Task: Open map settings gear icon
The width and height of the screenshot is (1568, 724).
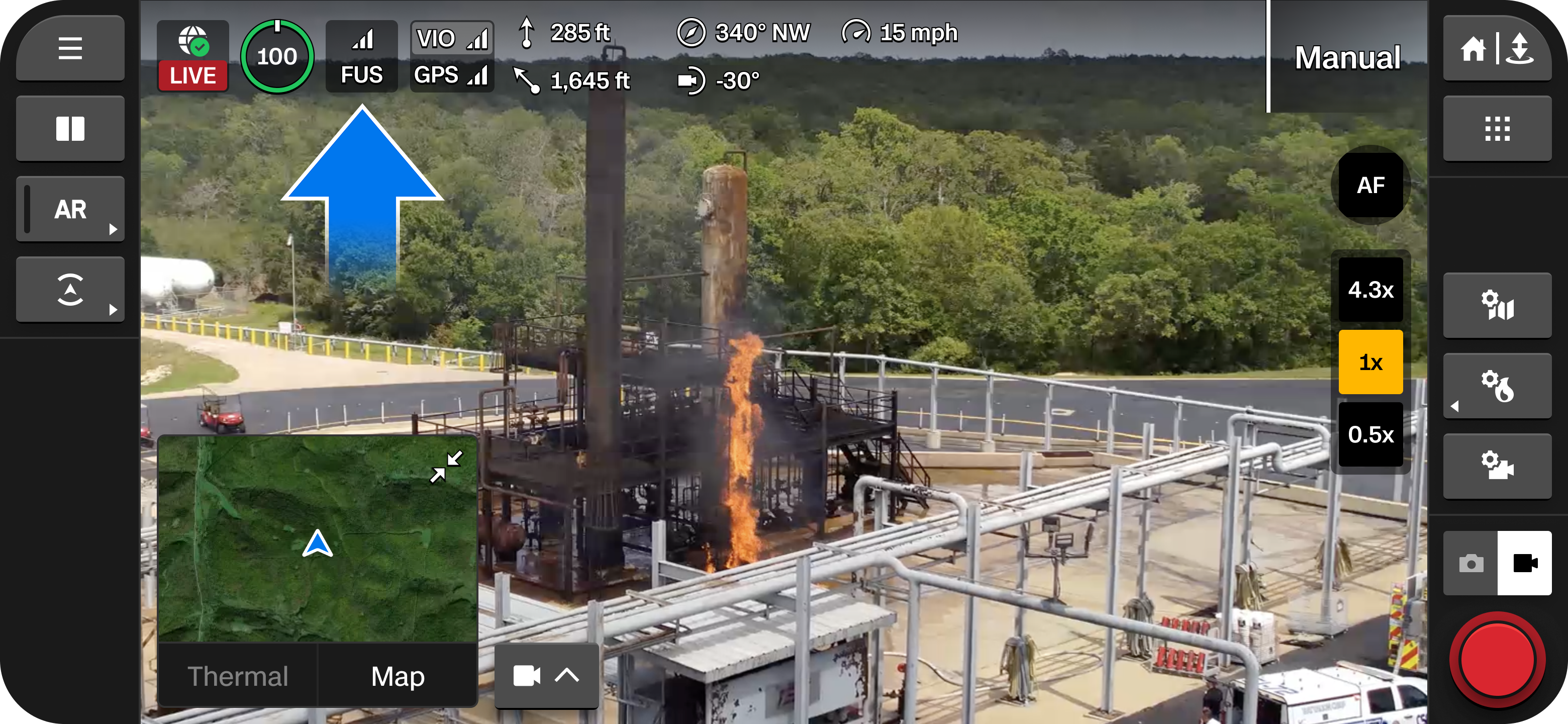Action: [1497, 305]
